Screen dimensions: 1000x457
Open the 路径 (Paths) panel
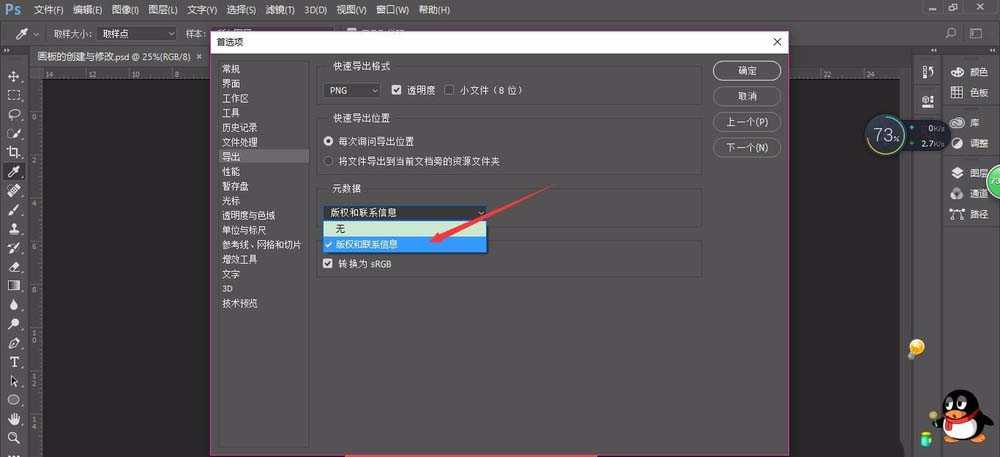coord(968,214)
